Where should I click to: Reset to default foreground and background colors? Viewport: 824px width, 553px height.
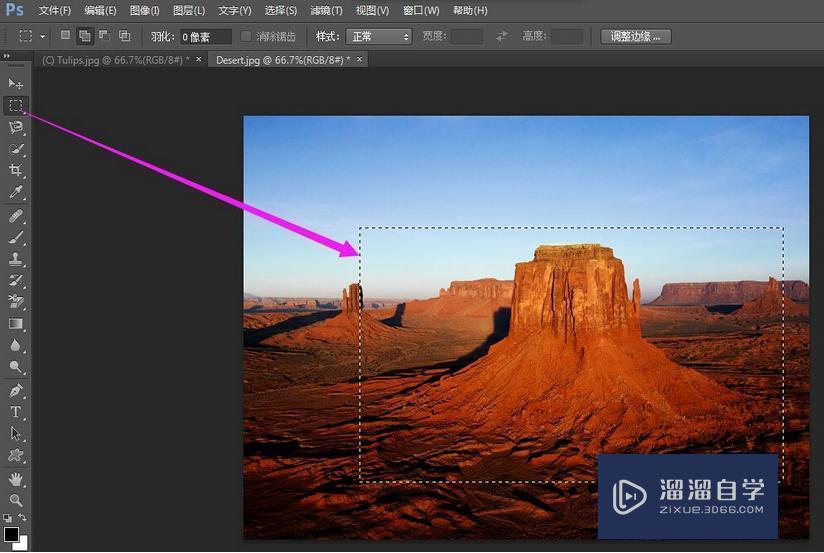(7, 518)
